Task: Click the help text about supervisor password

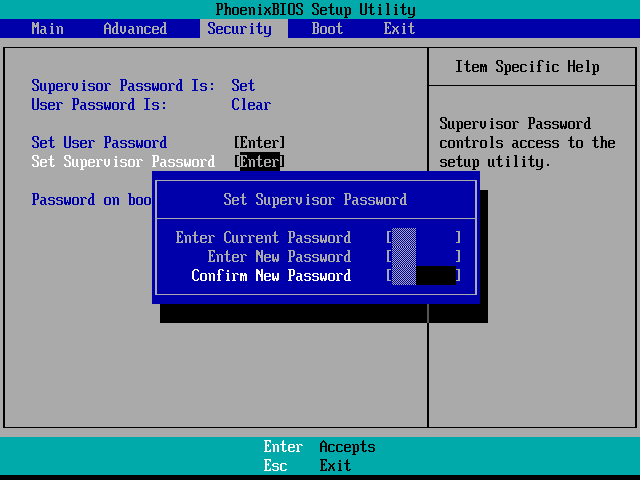Action: [527, 143]
